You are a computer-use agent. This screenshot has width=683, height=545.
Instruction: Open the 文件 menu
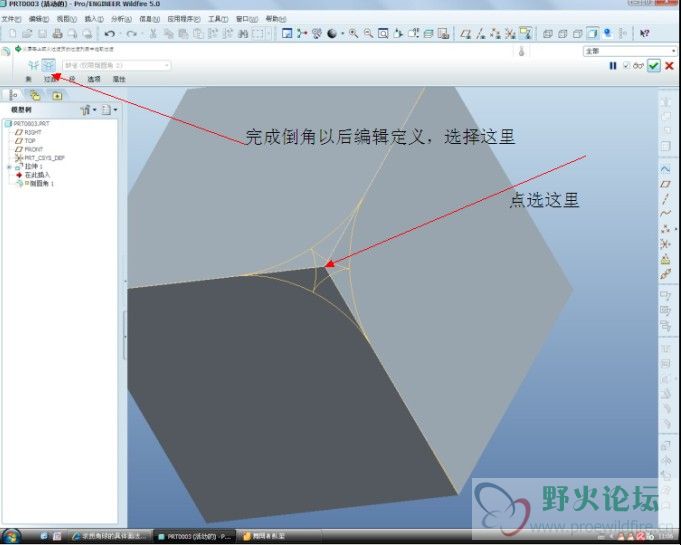(x=11, y=19)
